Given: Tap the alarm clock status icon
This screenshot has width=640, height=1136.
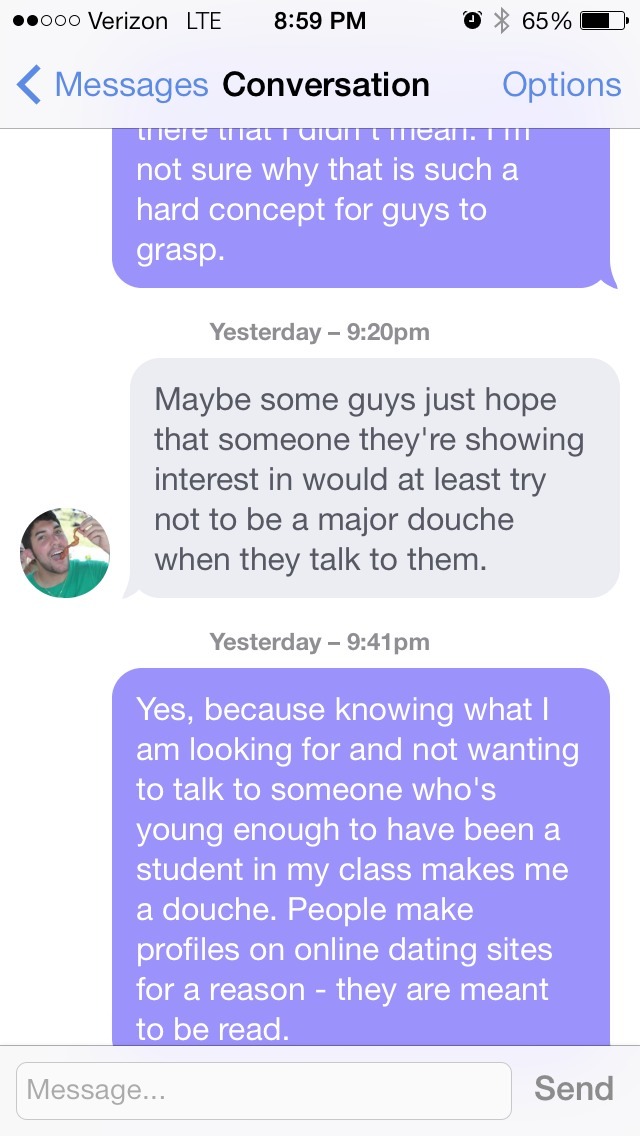Looking at the screenshot, I should (473, 20).
